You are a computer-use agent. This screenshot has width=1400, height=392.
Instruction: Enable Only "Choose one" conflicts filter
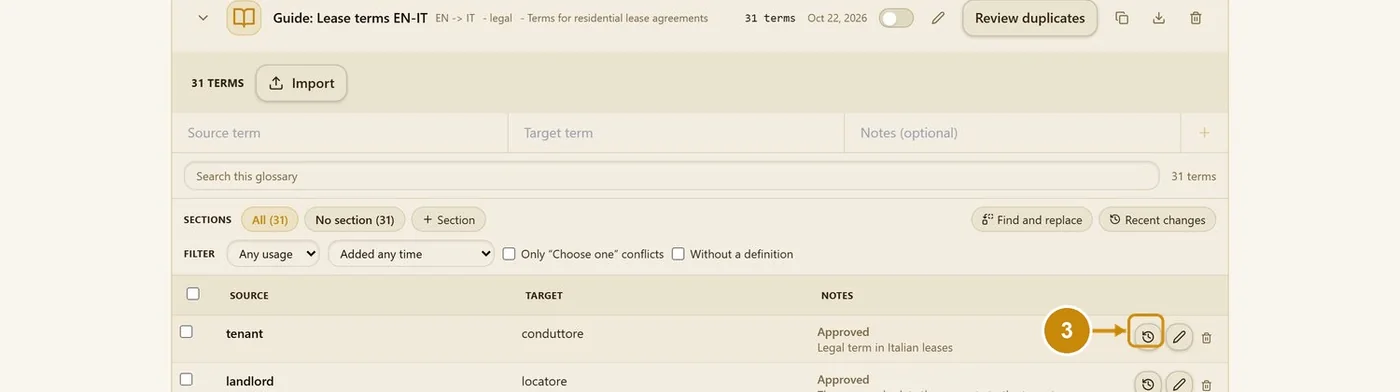583,254
